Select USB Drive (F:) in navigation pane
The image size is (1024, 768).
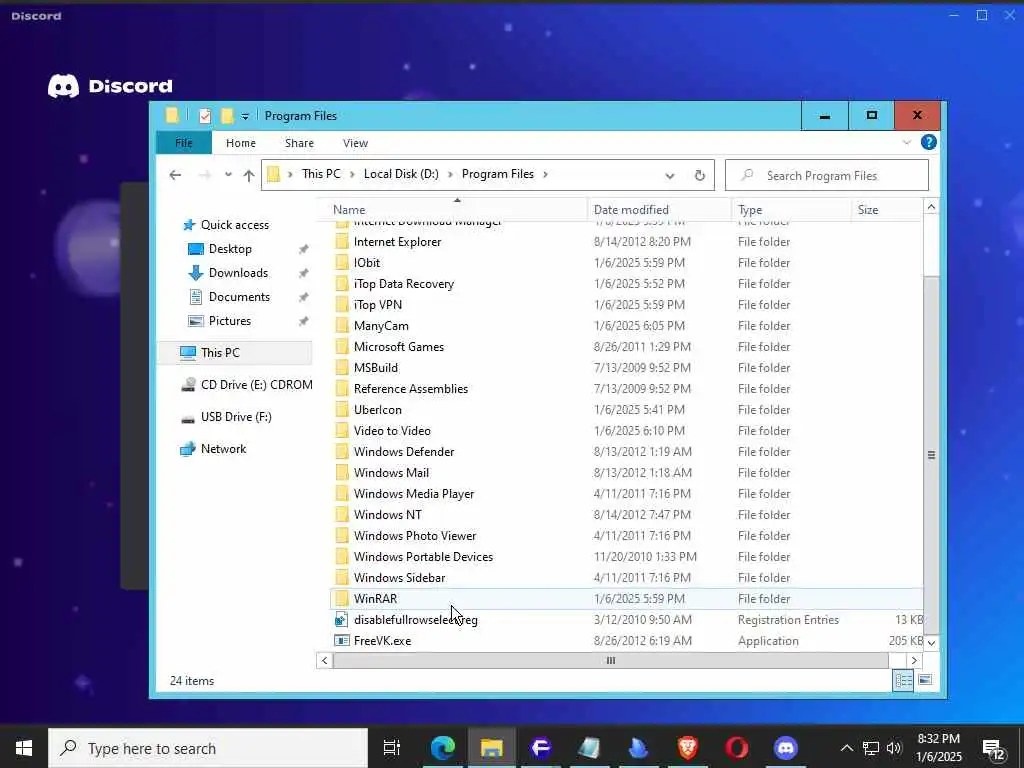236,417
